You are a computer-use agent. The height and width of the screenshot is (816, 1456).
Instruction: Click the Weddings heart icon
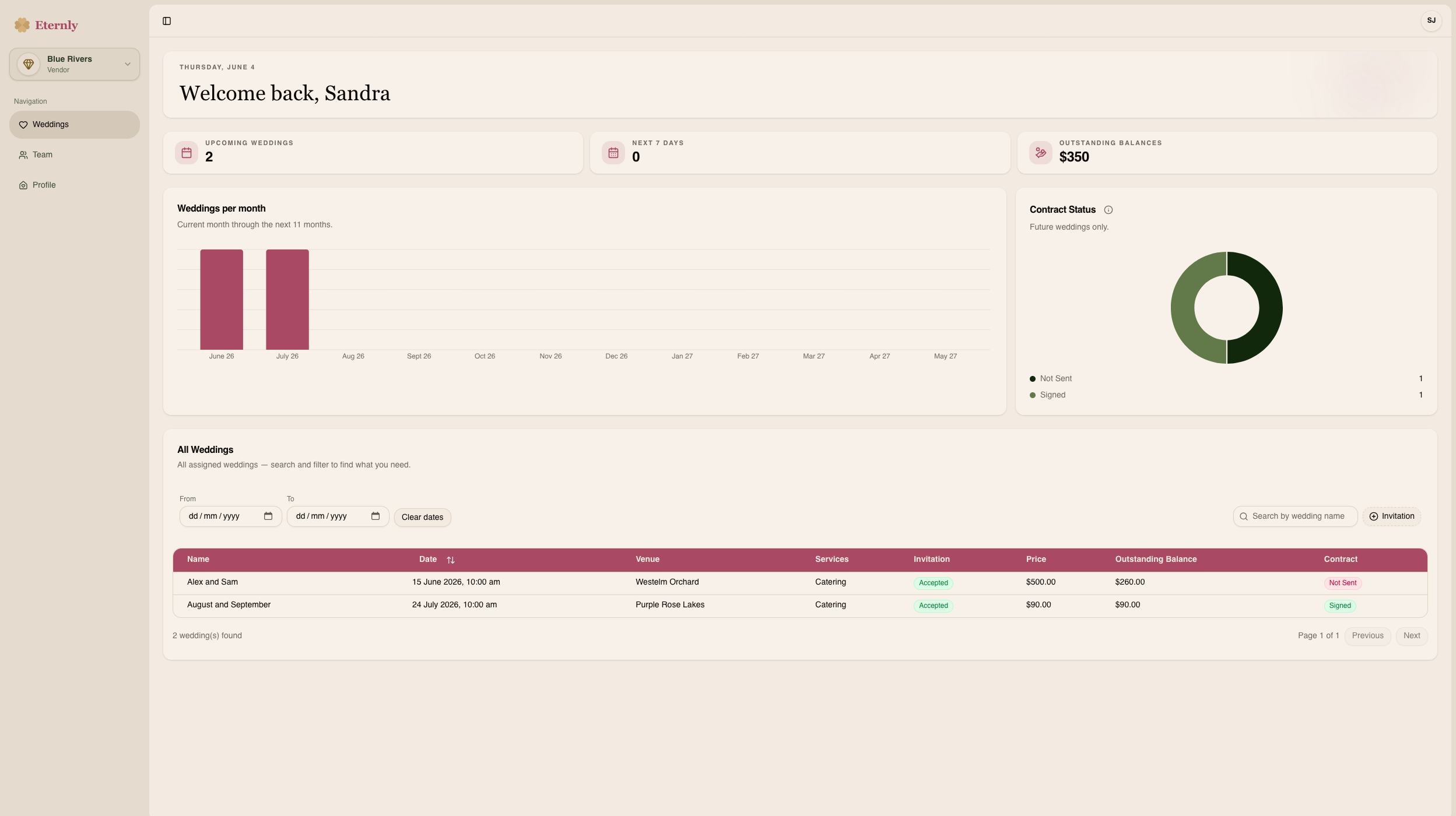pos(23,125)
